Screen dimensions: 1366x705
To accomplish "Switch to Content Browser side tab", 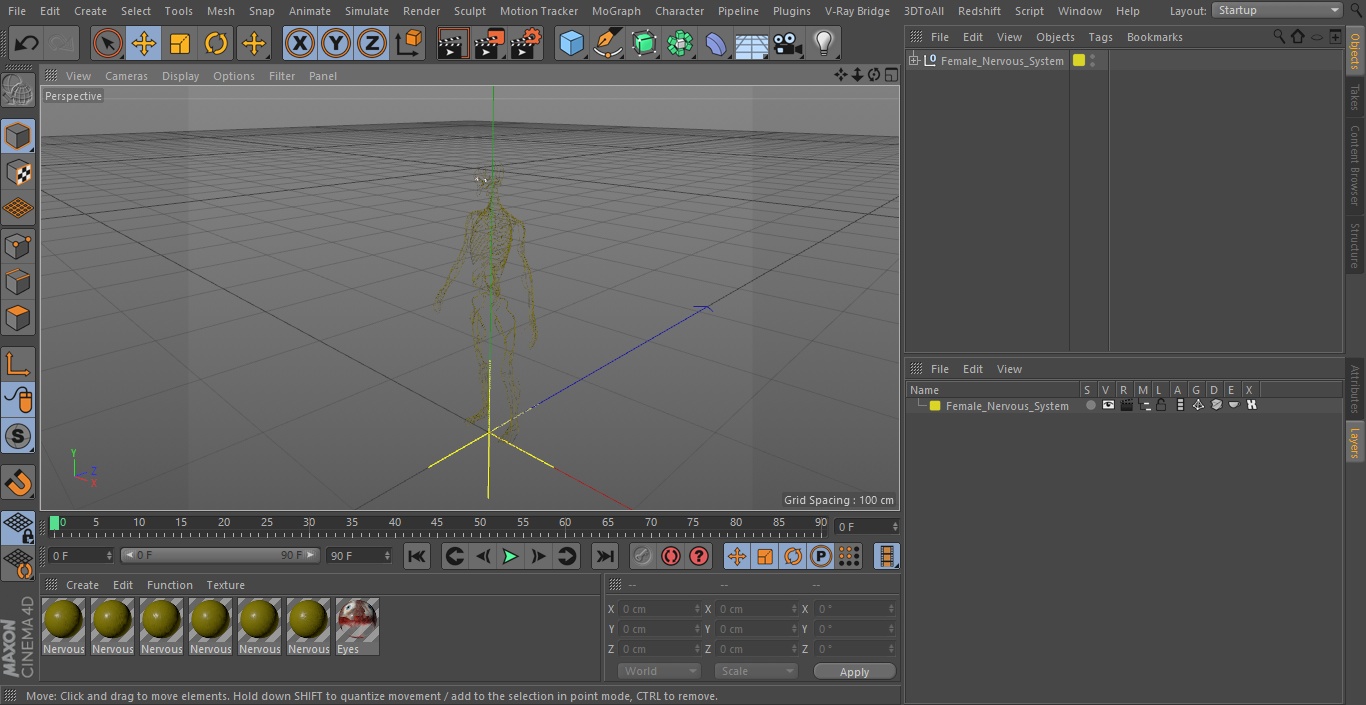I will pos(1355,164).
